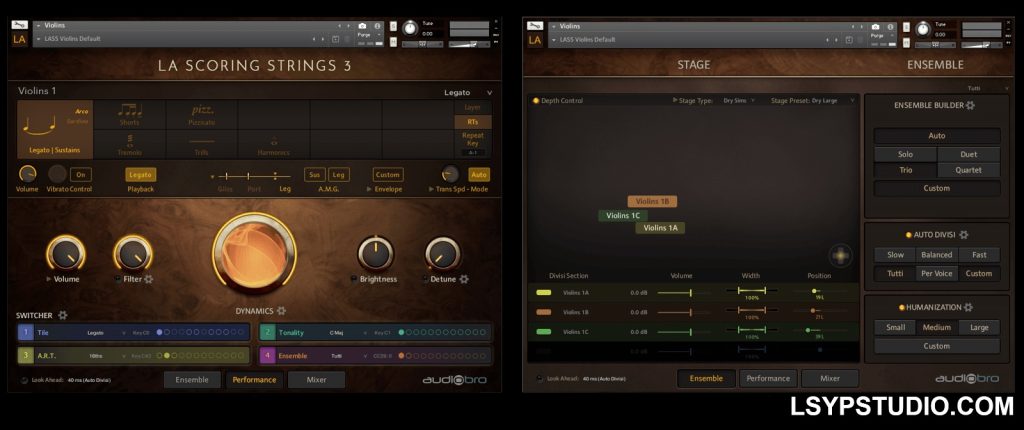Open Stage Type Dry Sims dropdown
Screen dimensions: 1024x430
739,101
